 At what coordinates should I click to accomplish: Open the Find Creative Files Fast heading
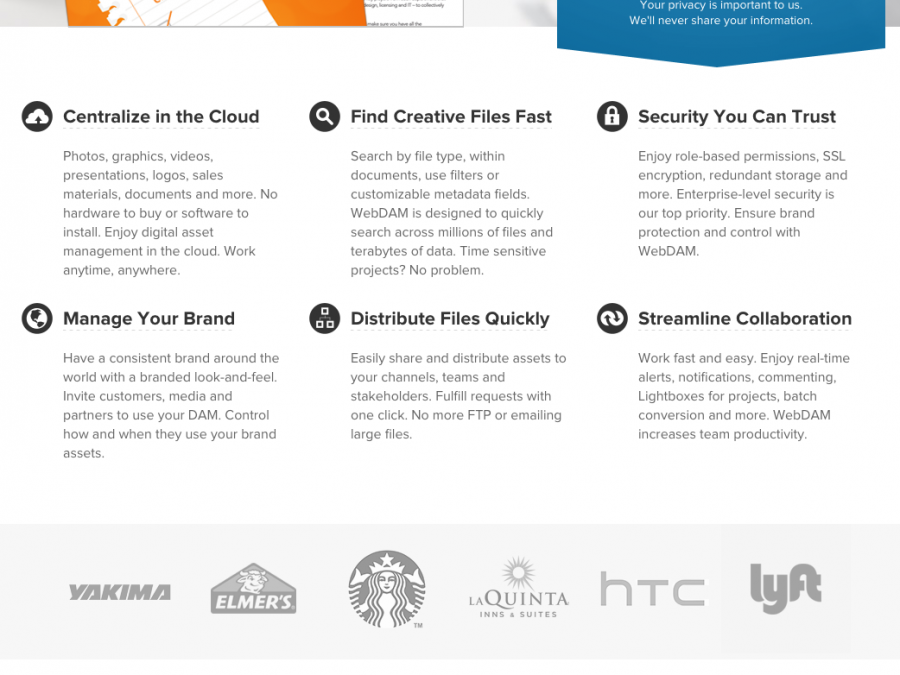pos(451,117)
